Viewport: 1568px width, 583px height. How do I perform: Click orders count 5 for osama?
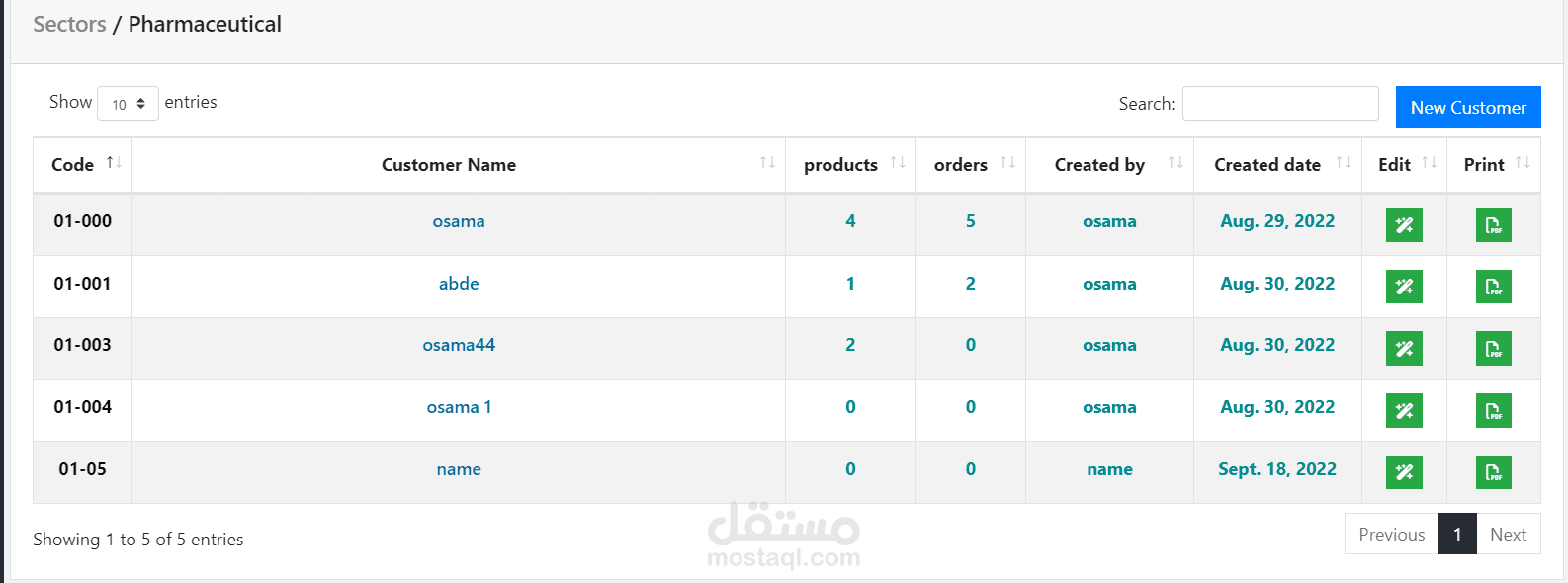point(971,221)
